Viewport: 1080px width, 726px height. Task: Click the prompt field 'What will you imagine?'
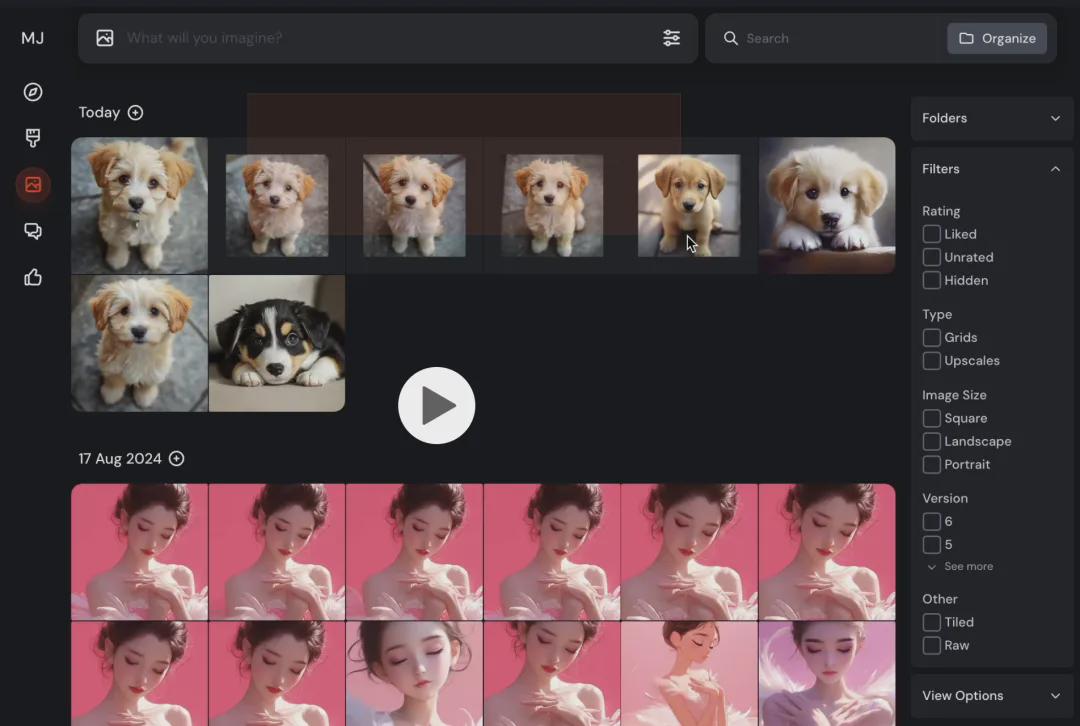tap(389, 38)
